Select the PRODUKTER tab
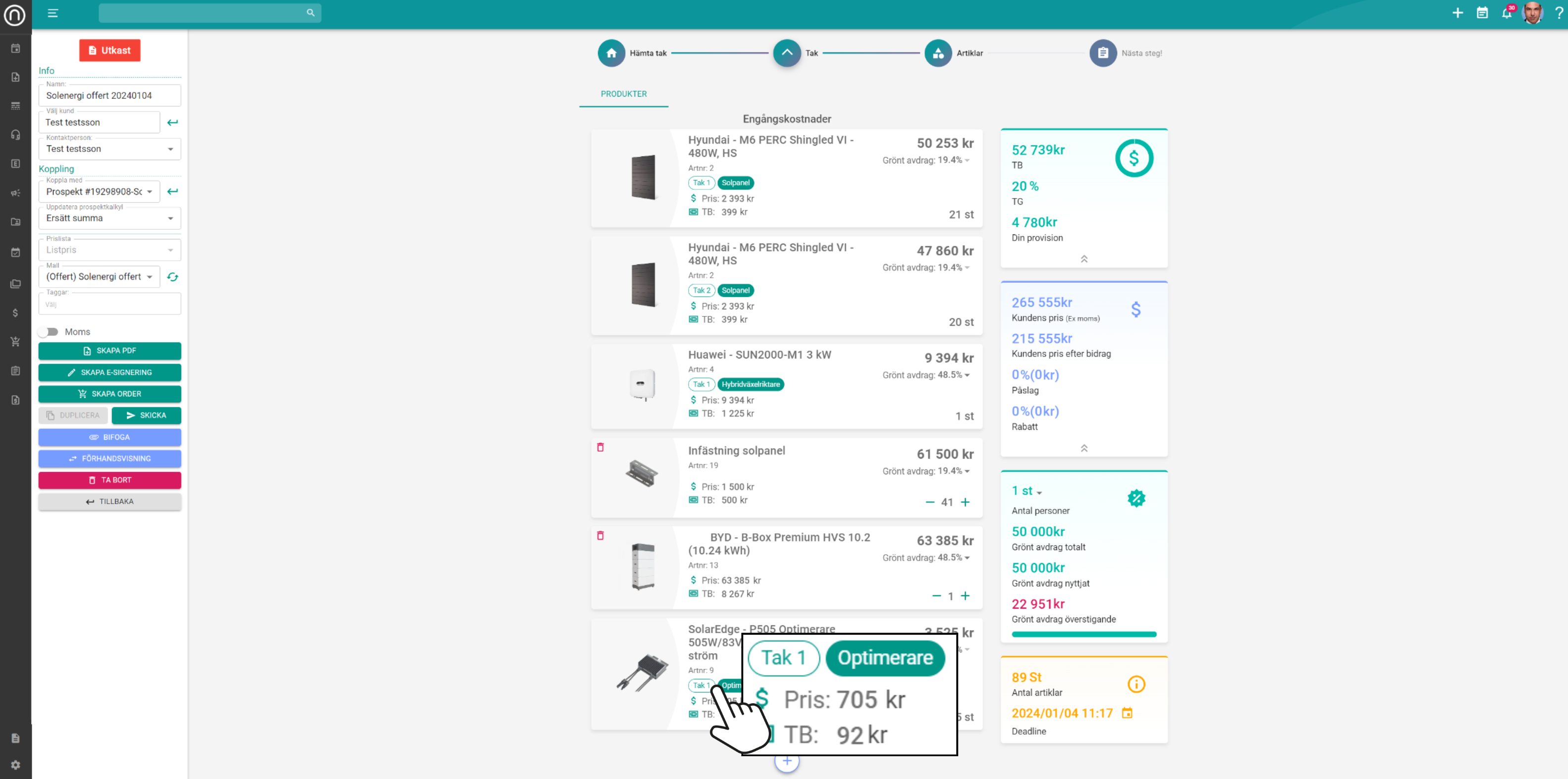Viewport: 1568px width, 779px height. coord(623,94)
